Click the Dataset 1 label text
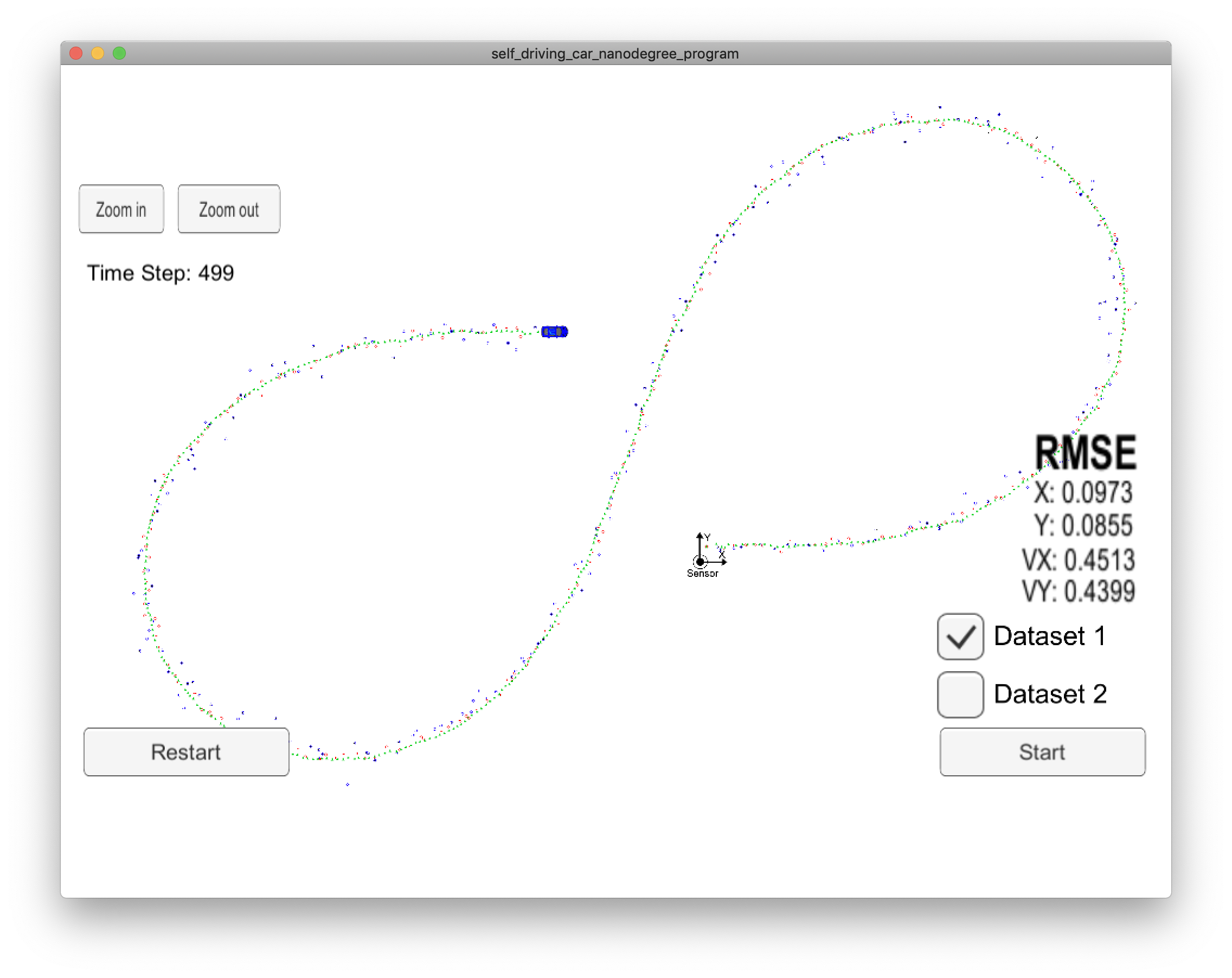1232x978 pixels. tap(1049, 636)
